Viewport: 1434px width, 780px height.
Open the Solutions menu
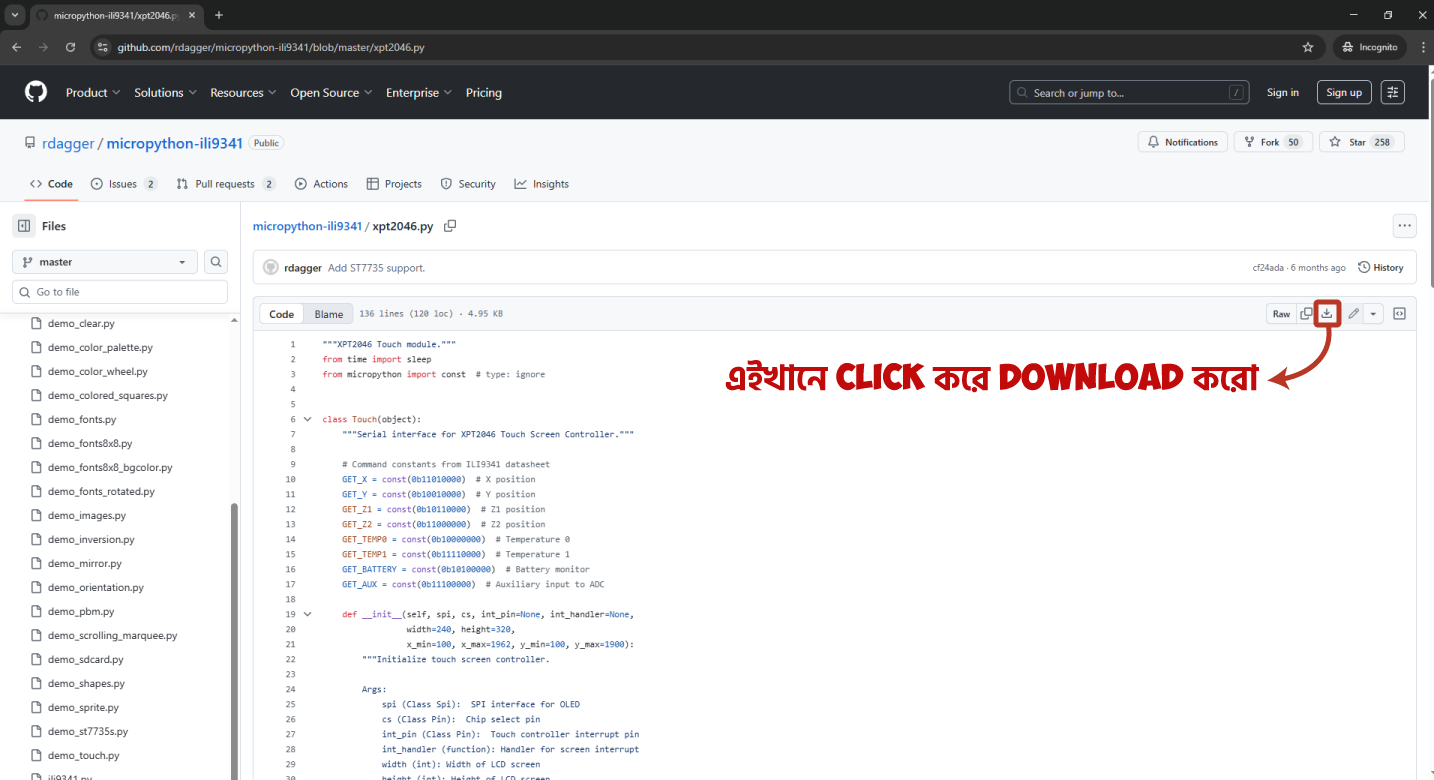(x=165, y=92)
